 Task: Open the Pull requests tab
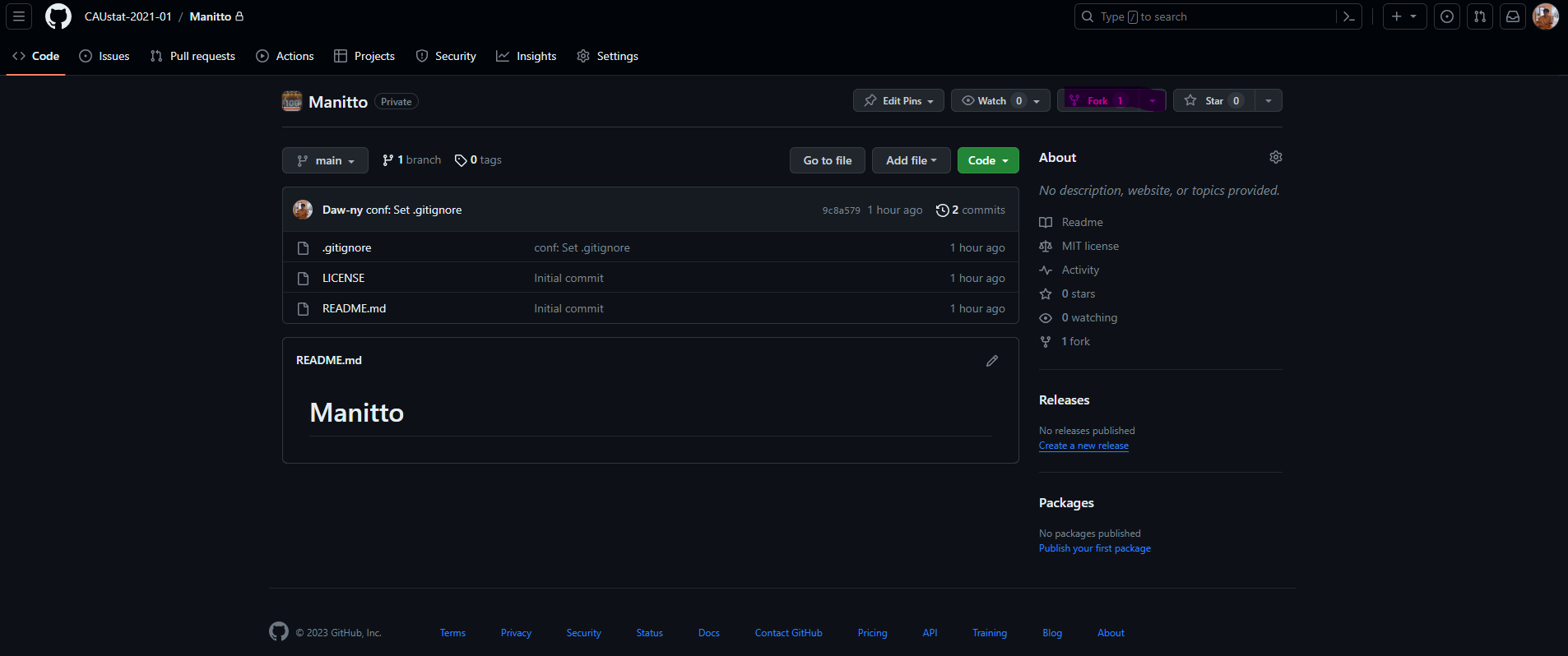click(193, 56)
